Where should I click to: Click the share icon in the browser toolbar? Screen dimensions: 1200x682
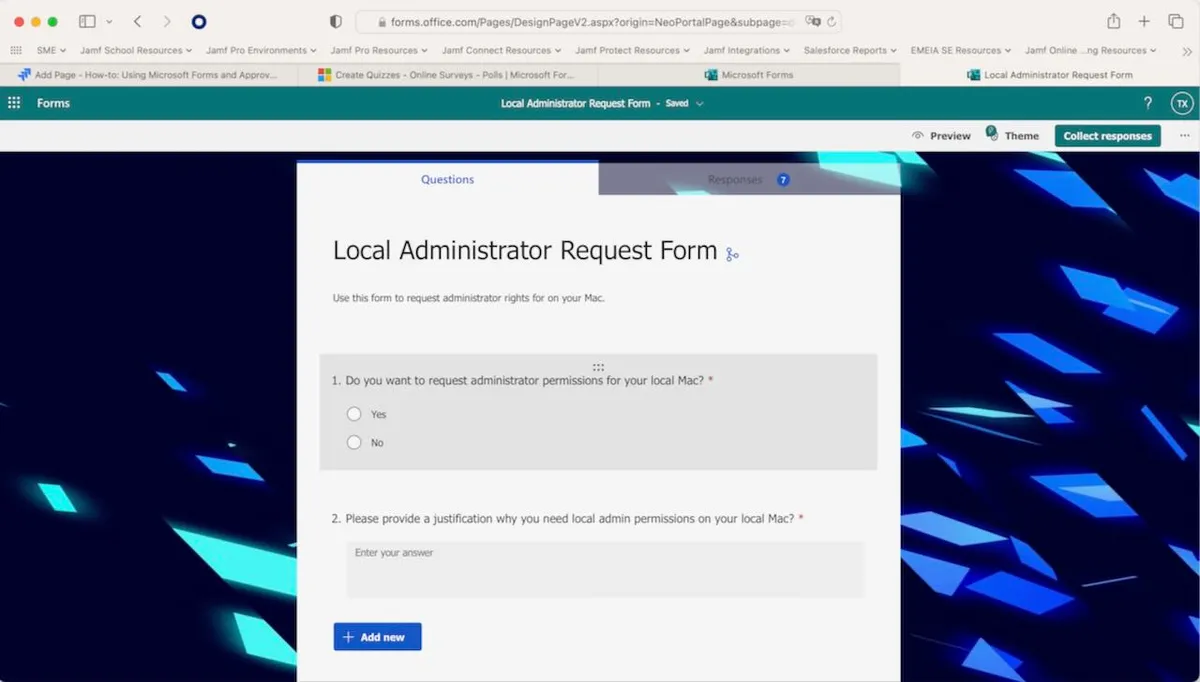point(1113,20)
